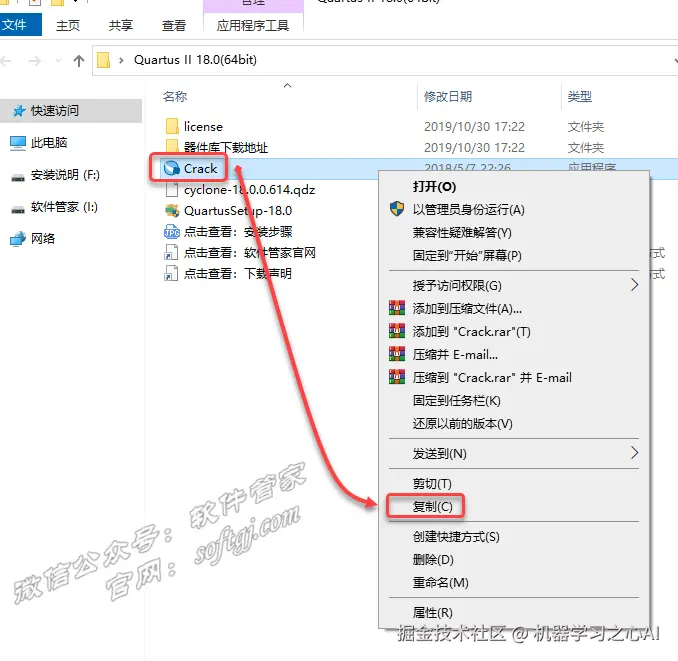
Task: Click the 此电脑 monitor icon
Action: pos(18,143)
